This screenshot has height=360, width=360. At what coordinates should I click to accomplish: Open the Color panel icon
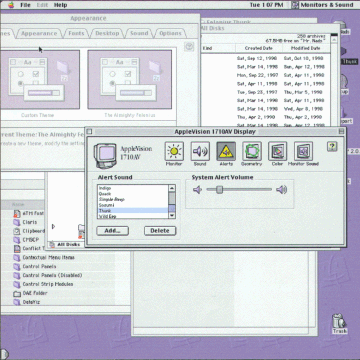click(278, 151)
